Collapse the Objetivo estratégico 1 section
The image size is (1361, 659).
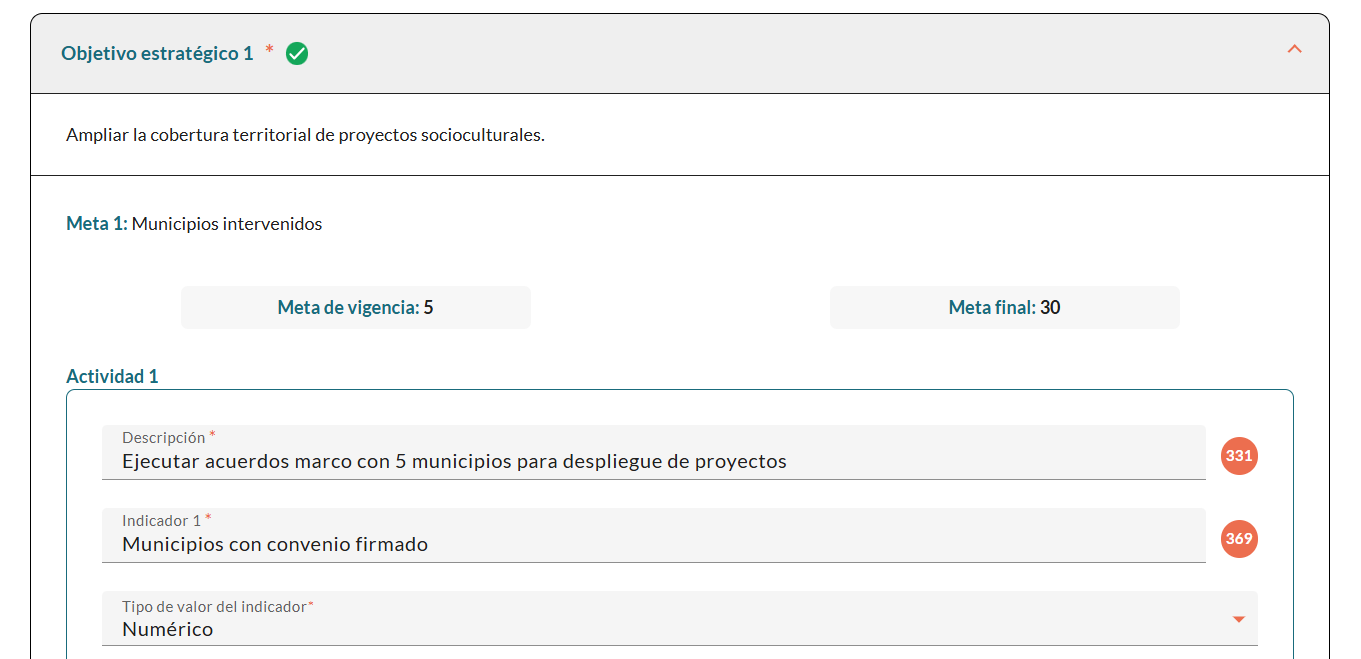(x=1295, y=48)
